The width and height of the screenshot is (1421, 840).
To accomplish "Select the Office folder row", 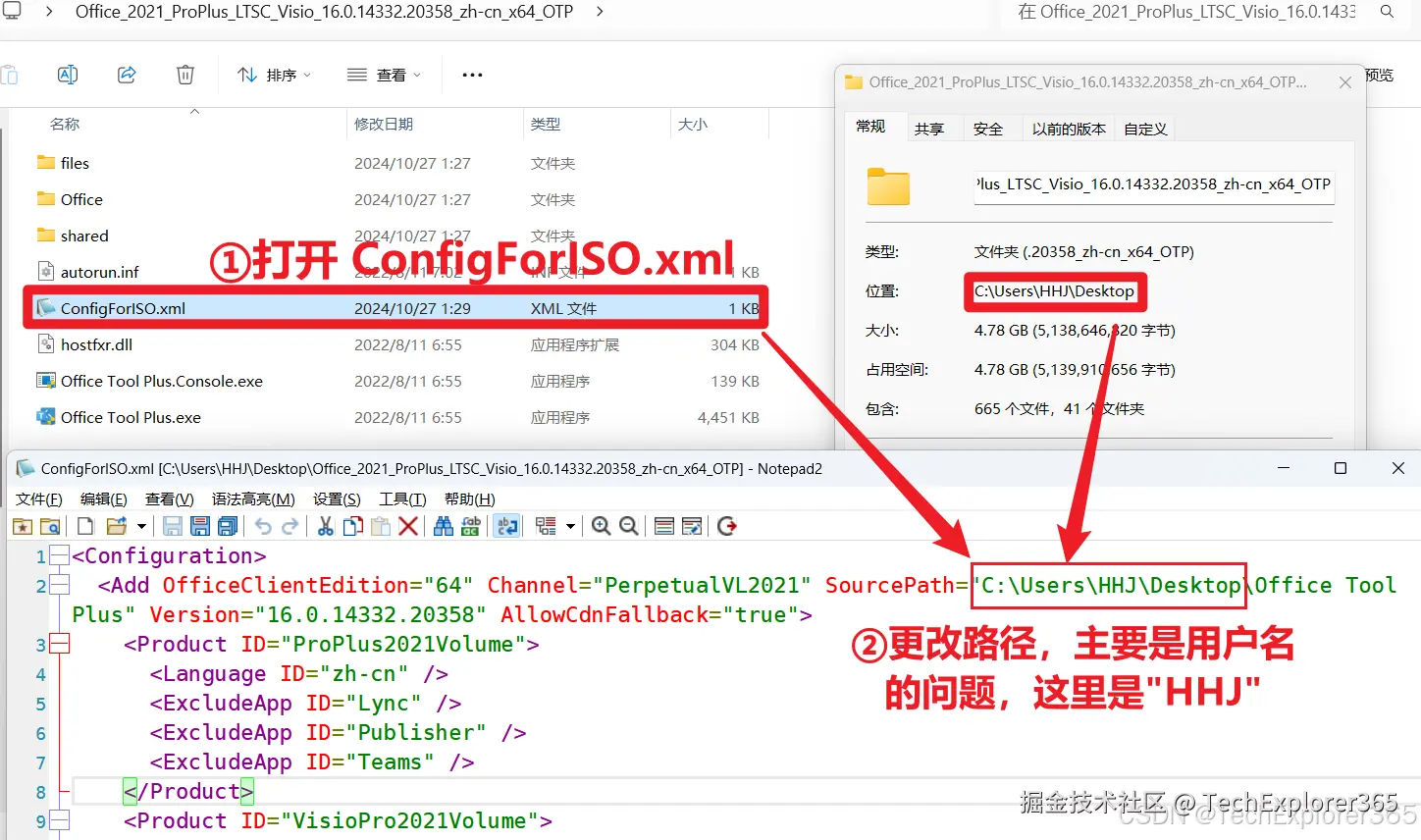I will coord(396,199).
